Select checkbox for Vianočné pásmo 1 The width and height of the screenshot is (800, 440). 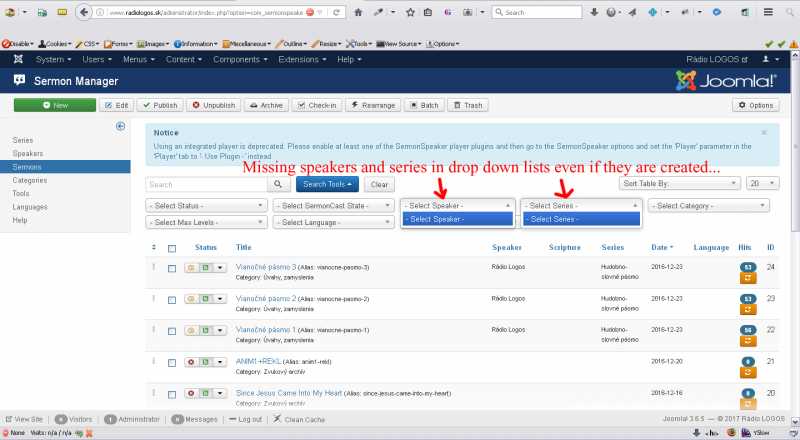pos(172,331)
